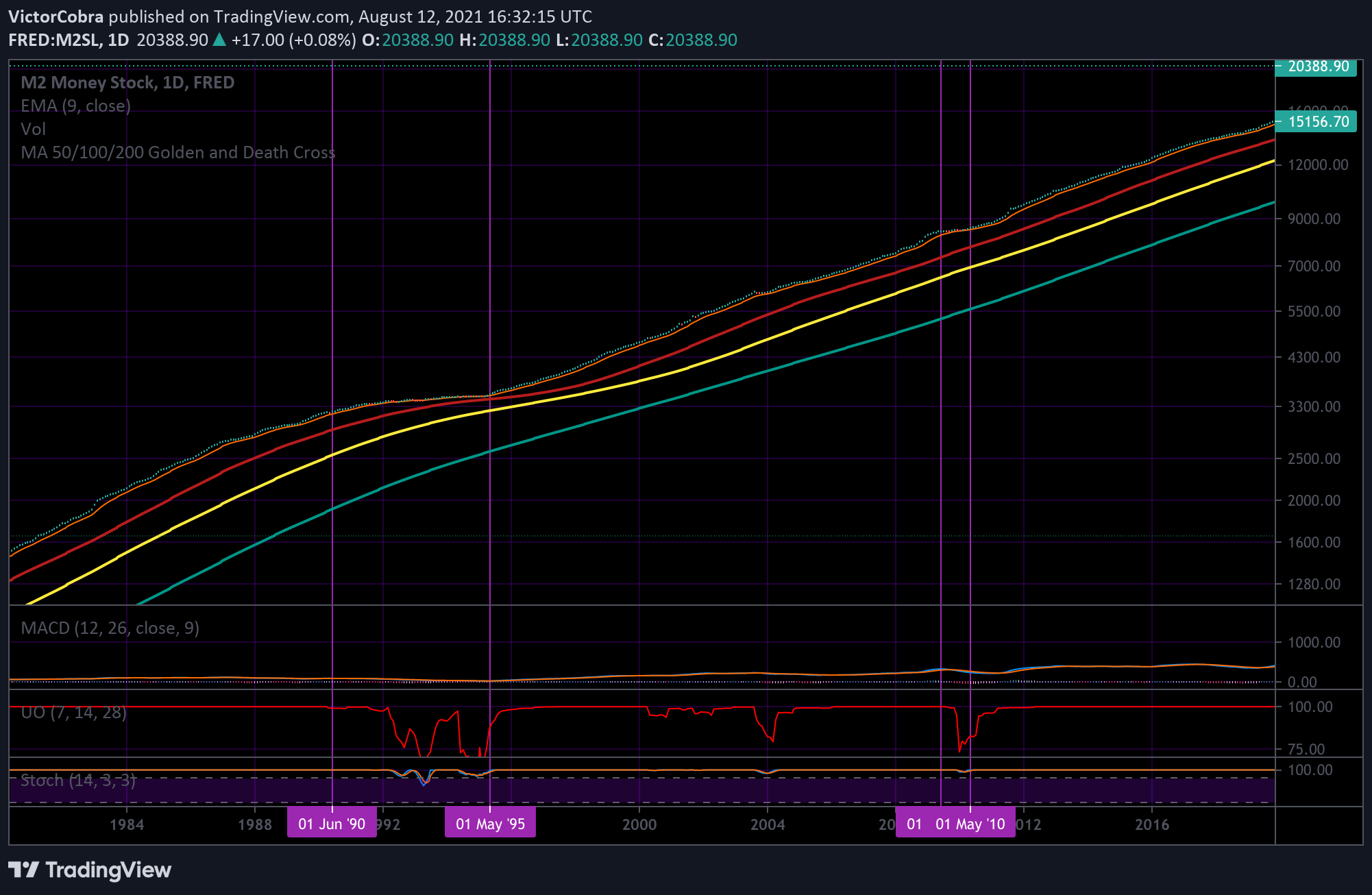Click the UO (7, 14, 28) label
Screen dimensions: 1372x895
[73, 712]
